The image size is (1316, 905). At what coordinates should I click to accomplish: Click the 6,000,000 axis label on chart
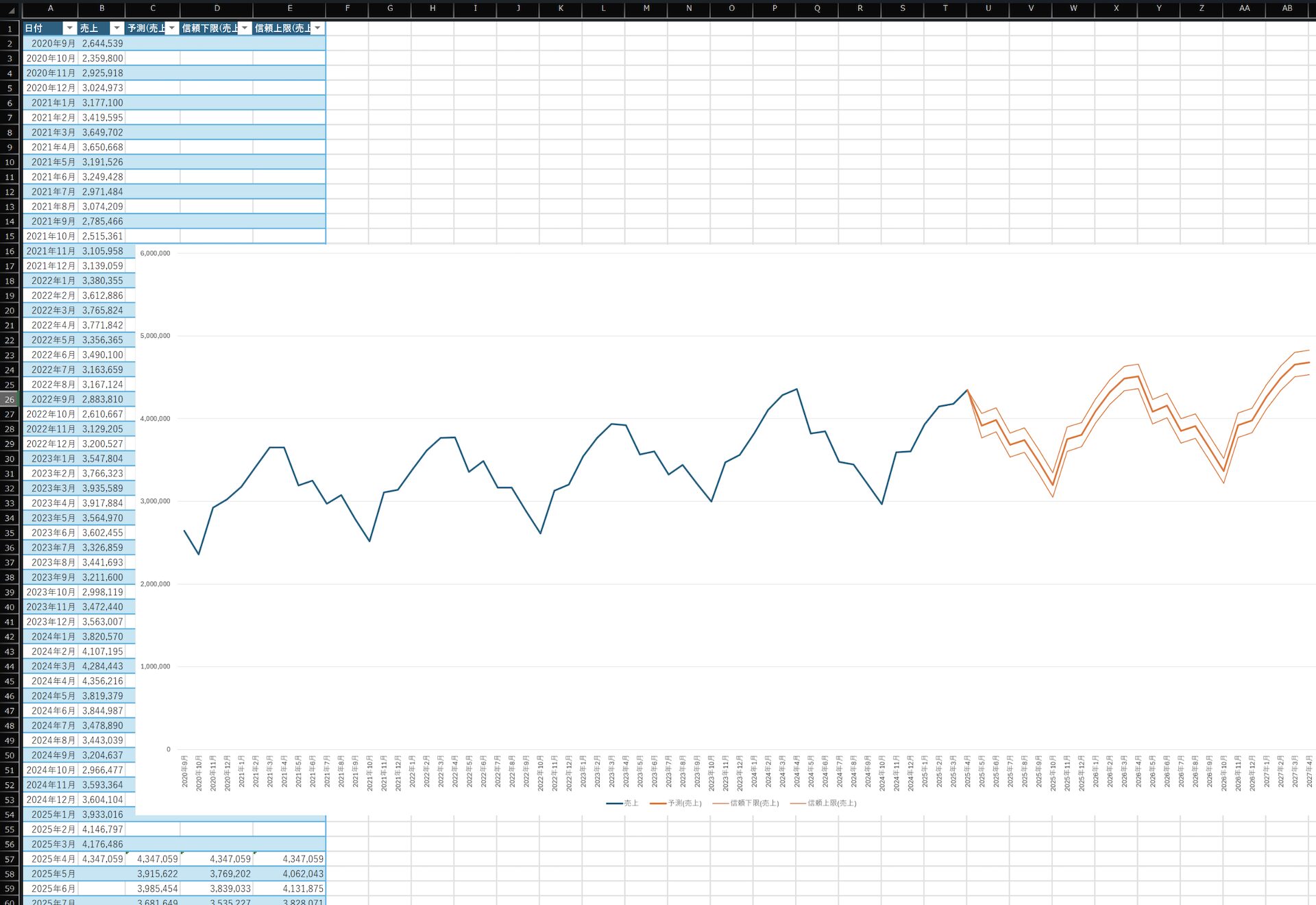click(x=155, y=254)
